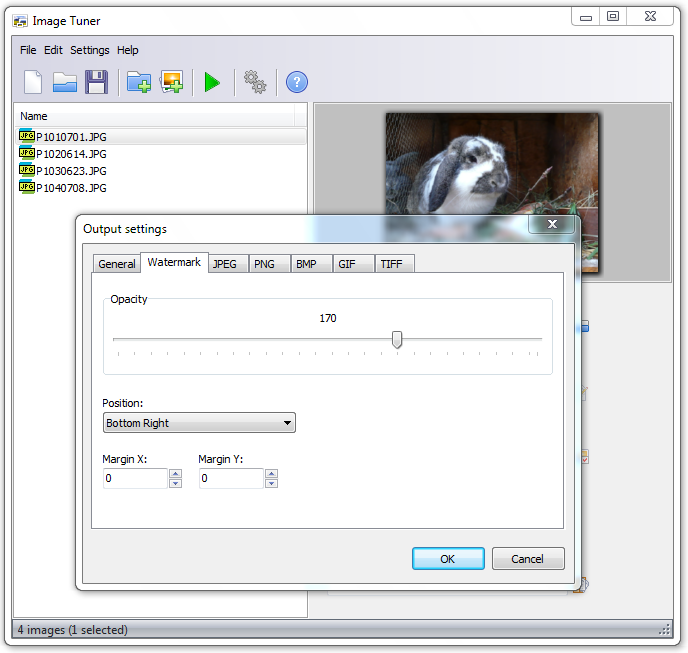
Task: Close the Image Tuner window
Action: (650, 17)
